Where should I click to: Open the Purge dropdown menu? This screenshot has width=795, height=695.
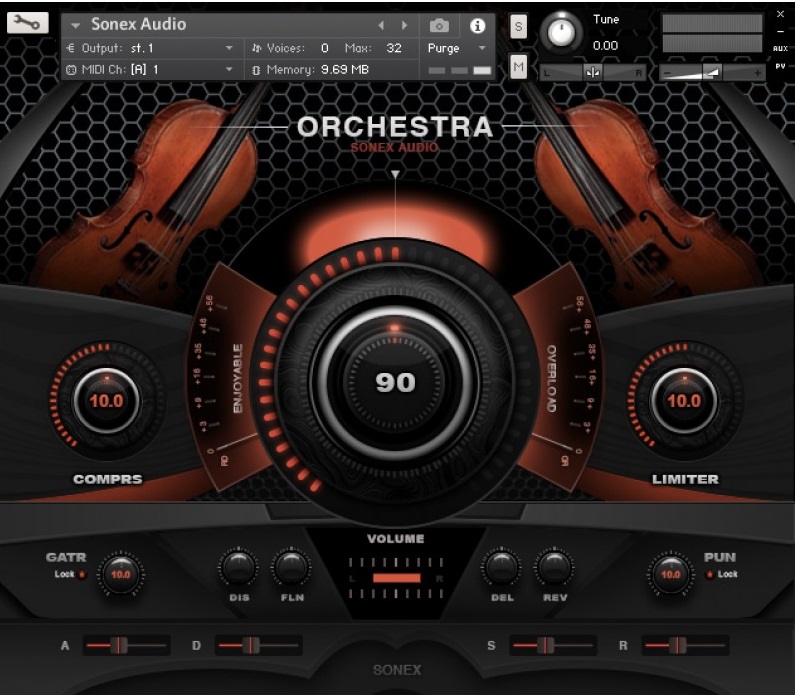point(457,48)
